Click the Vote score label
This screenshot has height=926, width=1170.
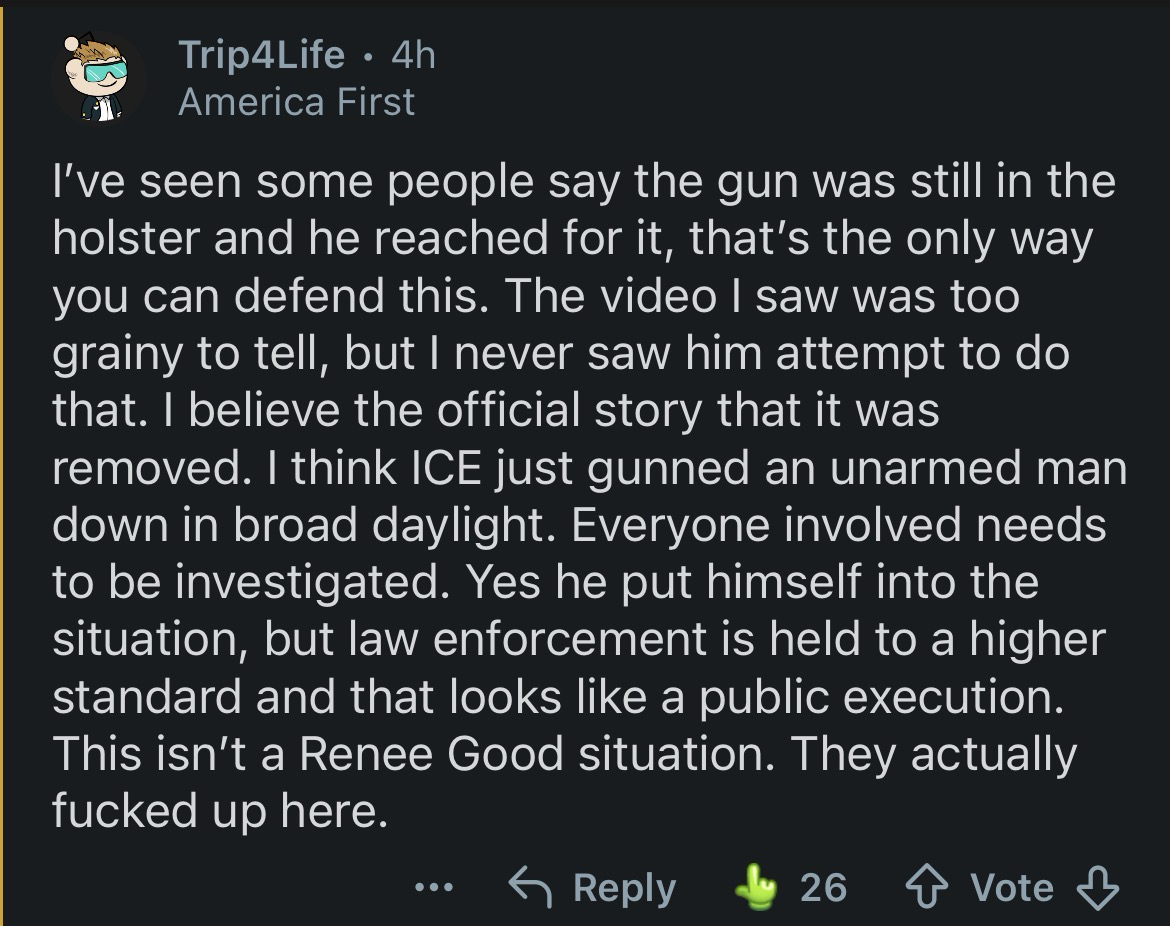[1012, 888]
